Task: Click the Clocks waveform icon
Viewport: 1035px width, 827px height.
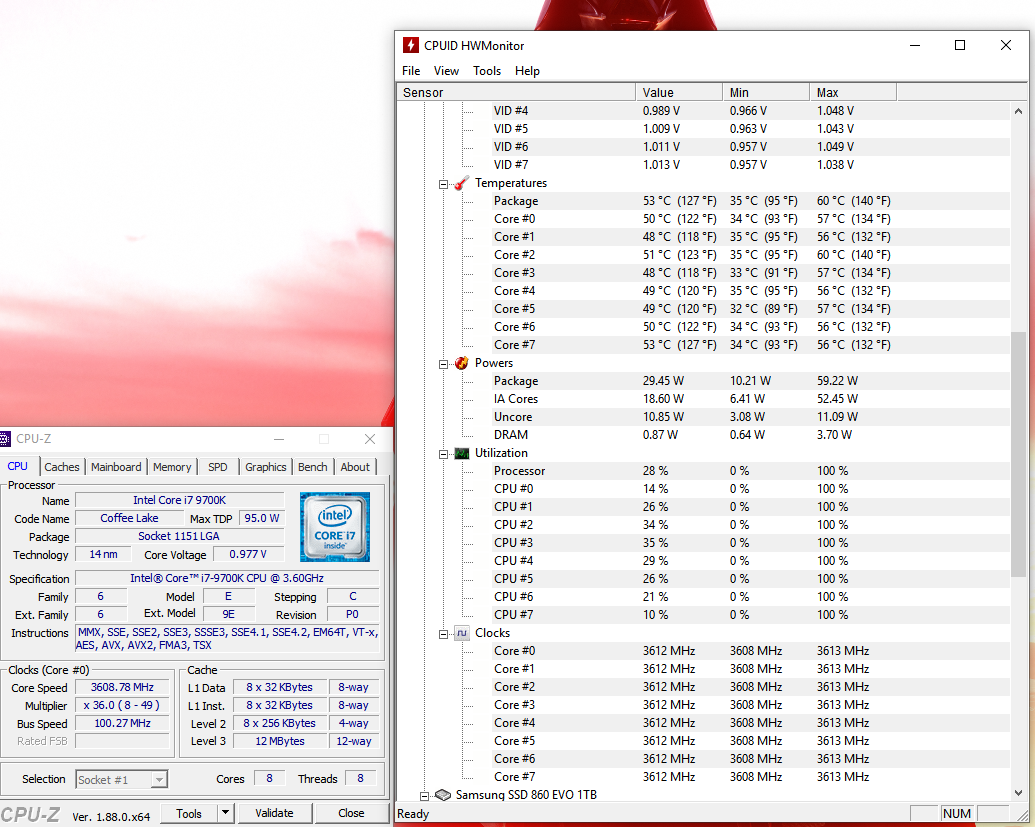Action: pyautogui.click(x=462, y=633)
